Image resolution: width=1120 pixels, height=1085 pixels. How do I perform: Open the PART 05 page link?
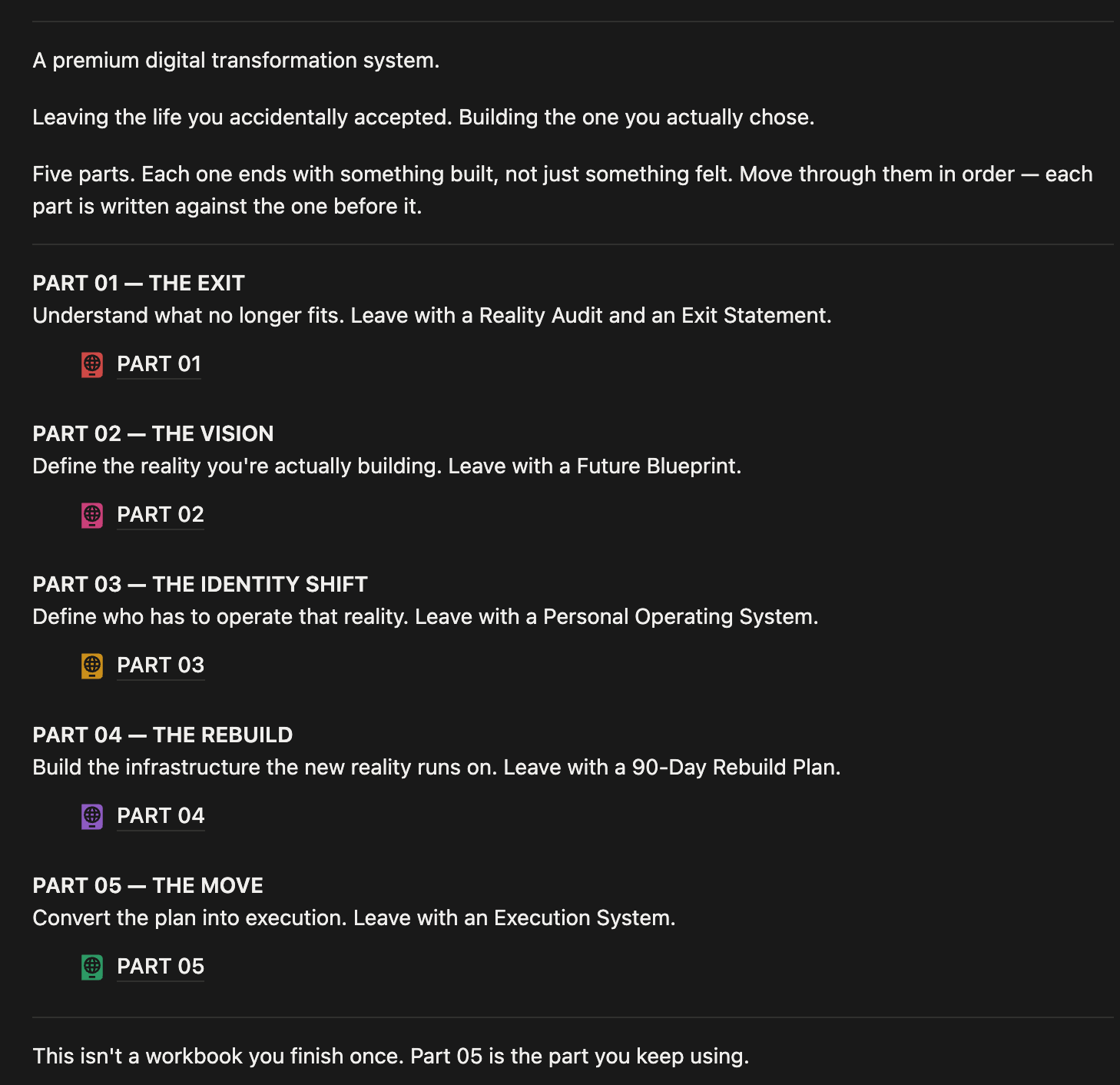pyautogui.click(x=161, y=967)
